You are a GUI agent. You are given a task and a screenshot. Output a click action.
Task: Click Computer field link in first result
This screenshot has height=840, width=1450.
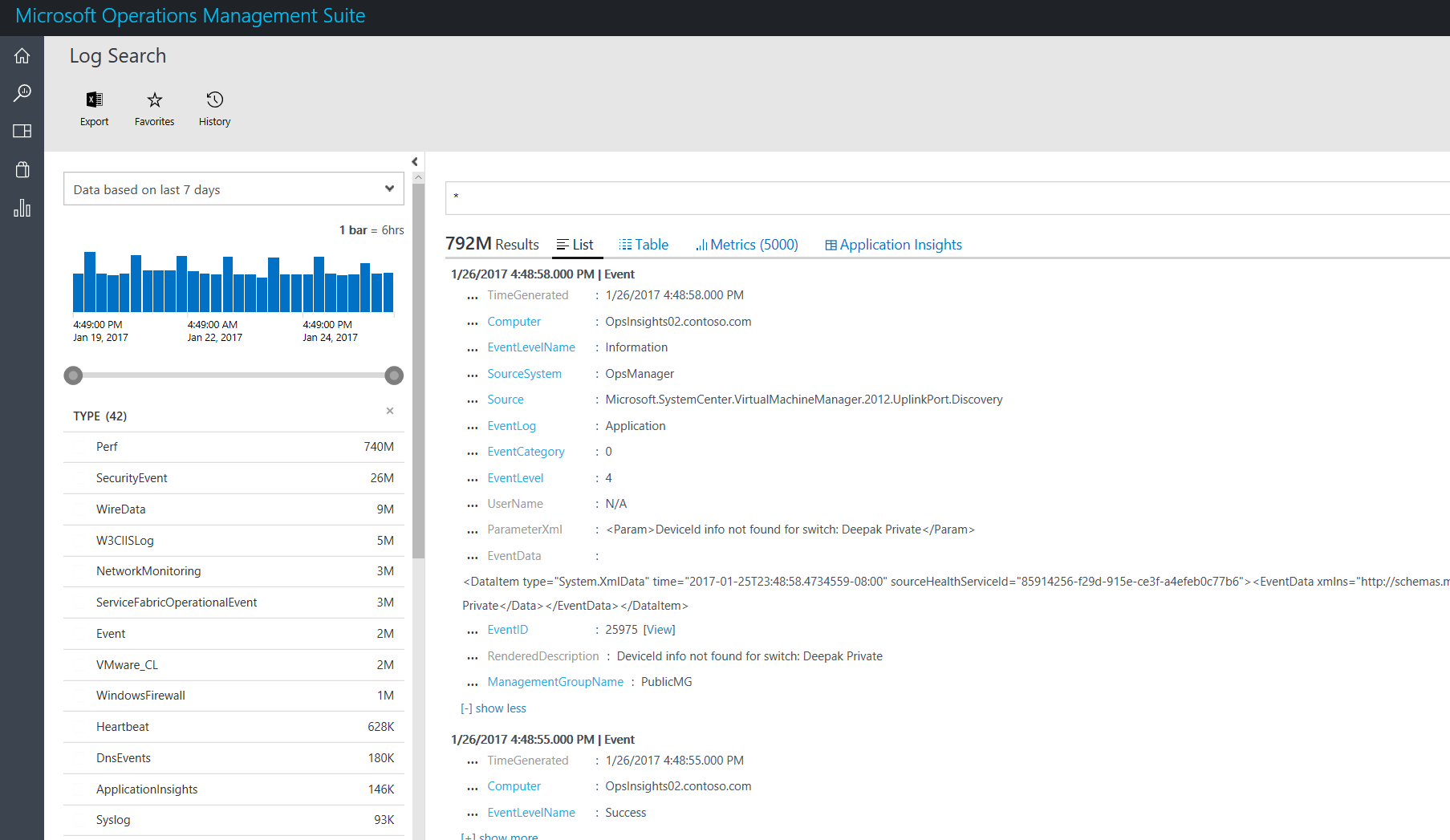point(514,322)
